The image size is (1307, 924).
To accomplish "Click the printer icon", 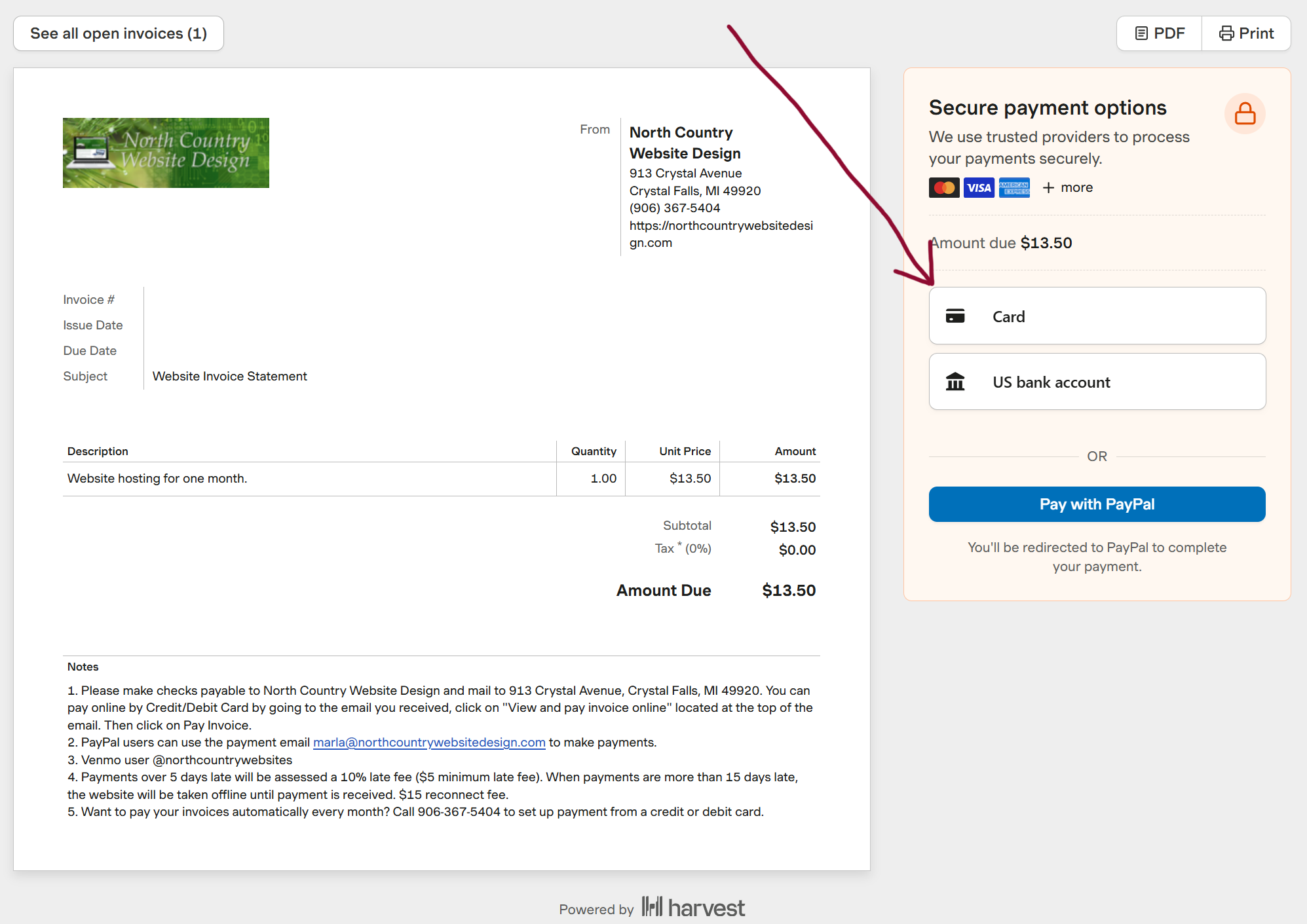I will tap(1226, 33).
